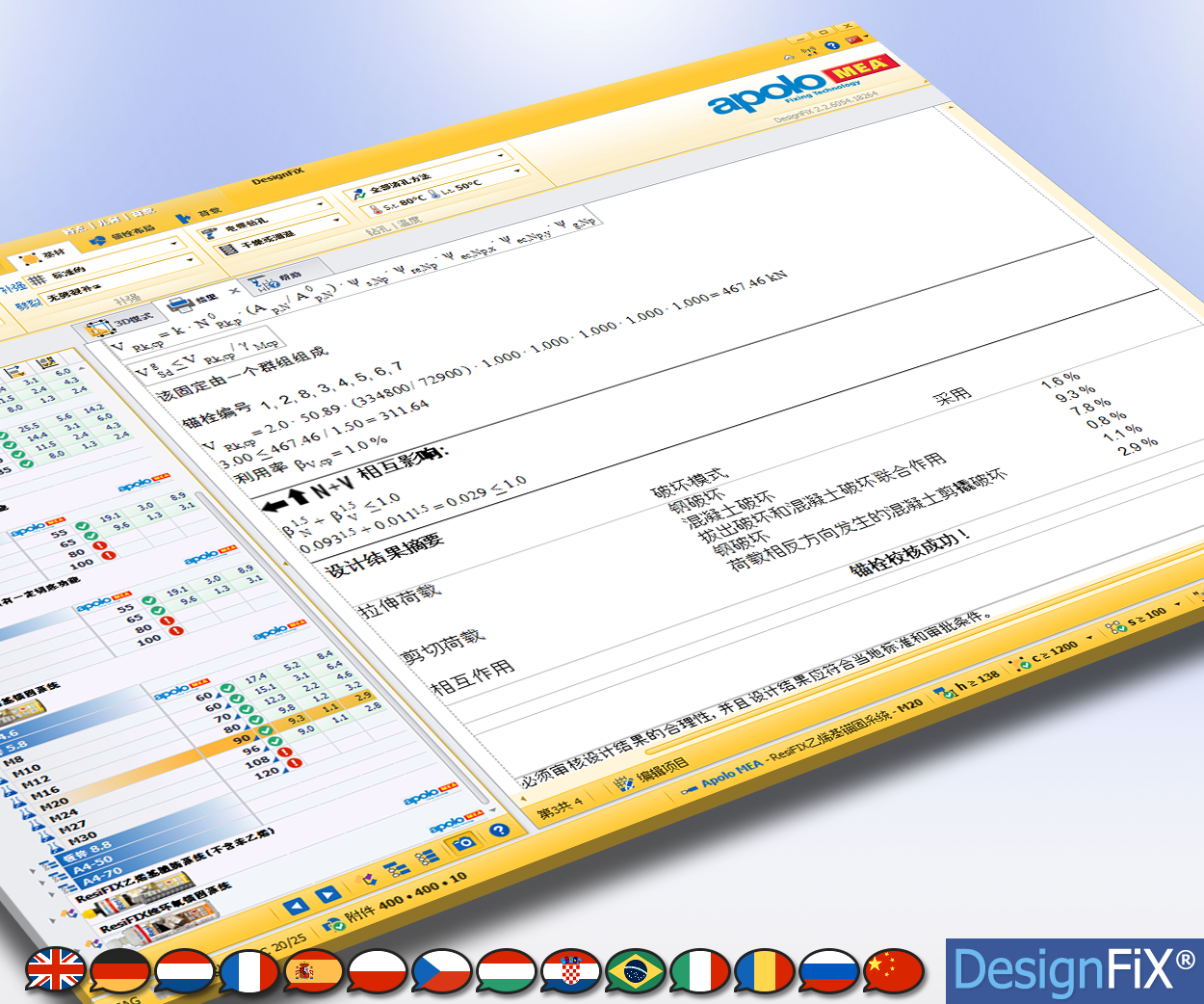The image size is (1204, 1004).
Task: Pick the Romanian flag language bubble
Action: pos(766,971)
